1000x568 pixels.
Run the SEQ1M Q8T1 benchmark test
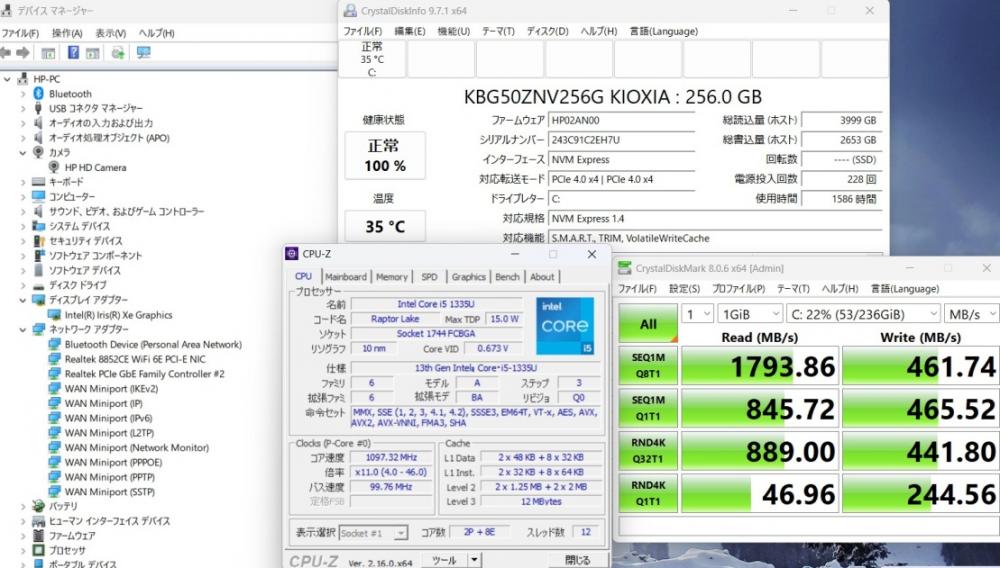(648, 366)
